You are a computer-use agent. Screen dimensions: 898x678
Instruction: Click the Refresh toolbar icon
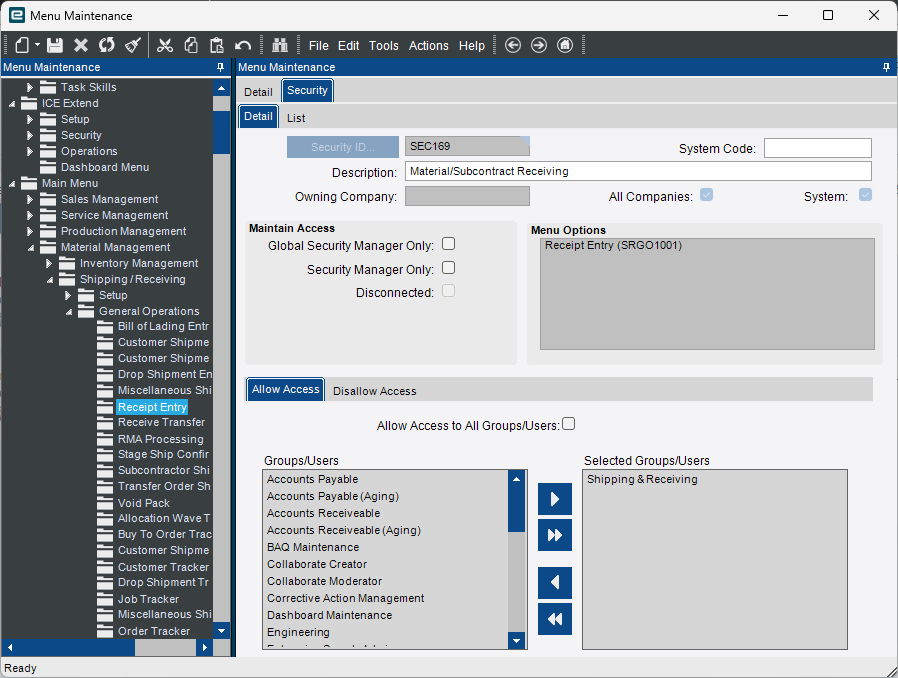click(107, 45)
